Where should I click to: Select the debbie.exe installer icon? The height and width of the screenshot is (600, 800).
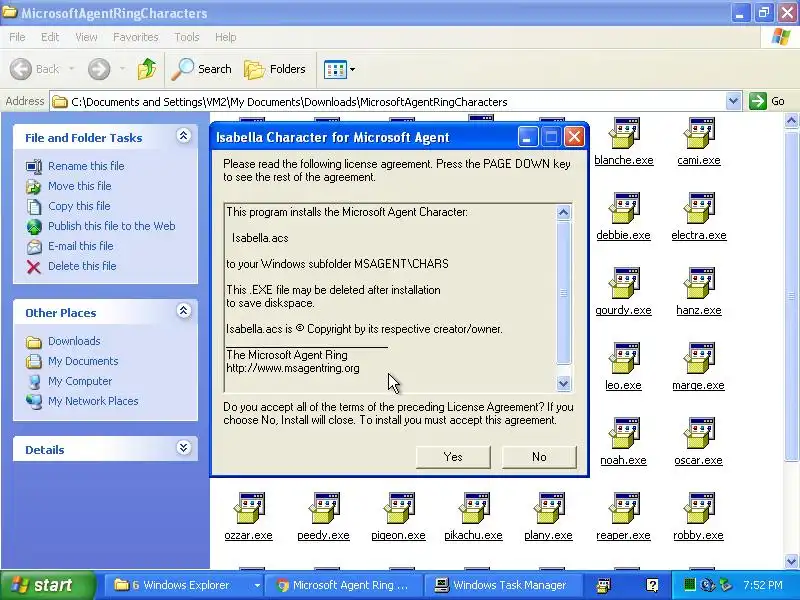(x=623, y=209)
